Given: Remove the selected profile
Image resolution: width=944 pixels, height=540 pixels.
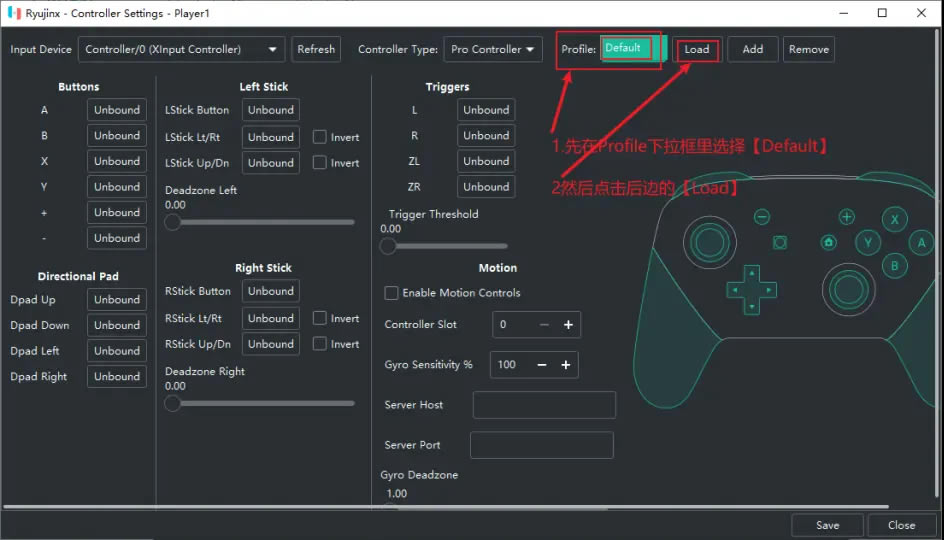Looking at the screenshot, I should pyautogui.click(x=809, y=49).
